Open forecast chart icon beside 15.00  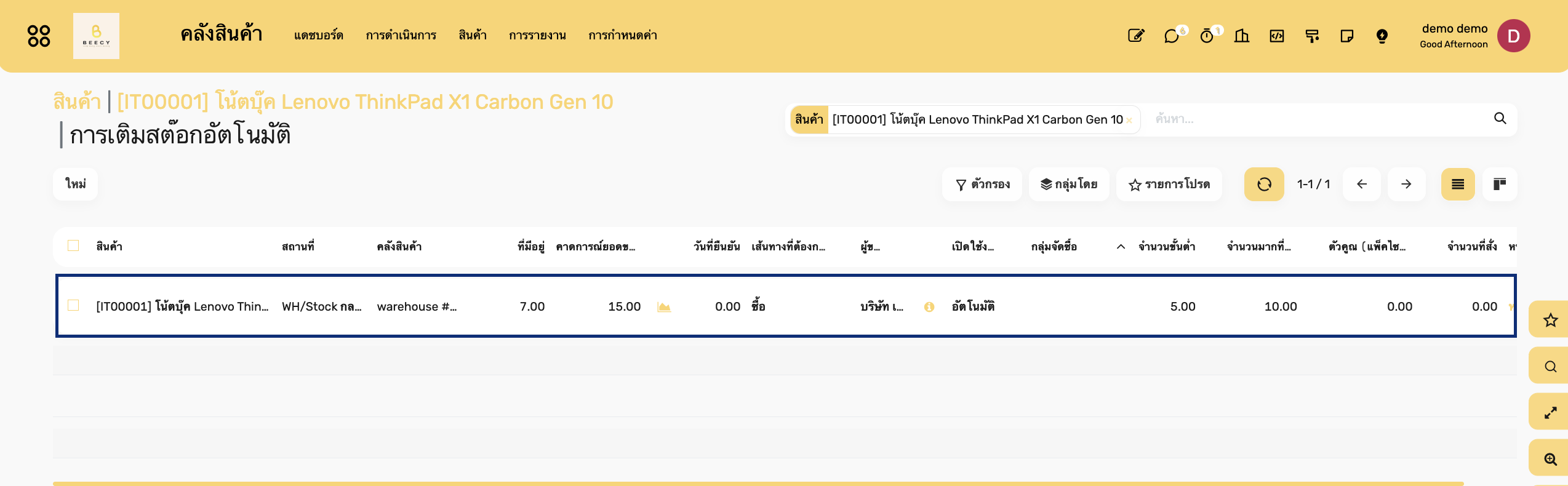coord(664,306)
